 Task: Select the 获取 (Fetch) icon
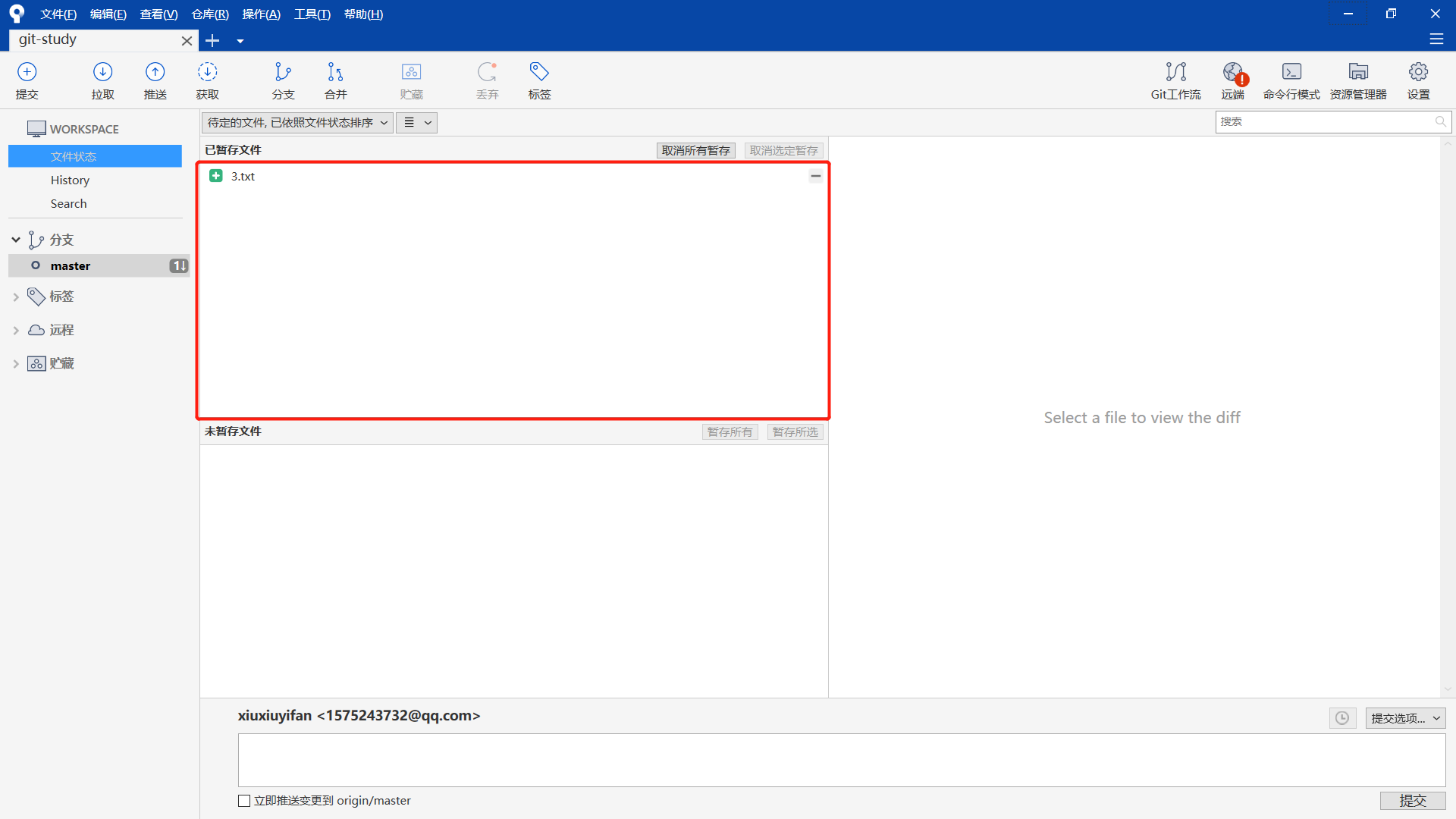click(207, 80)
